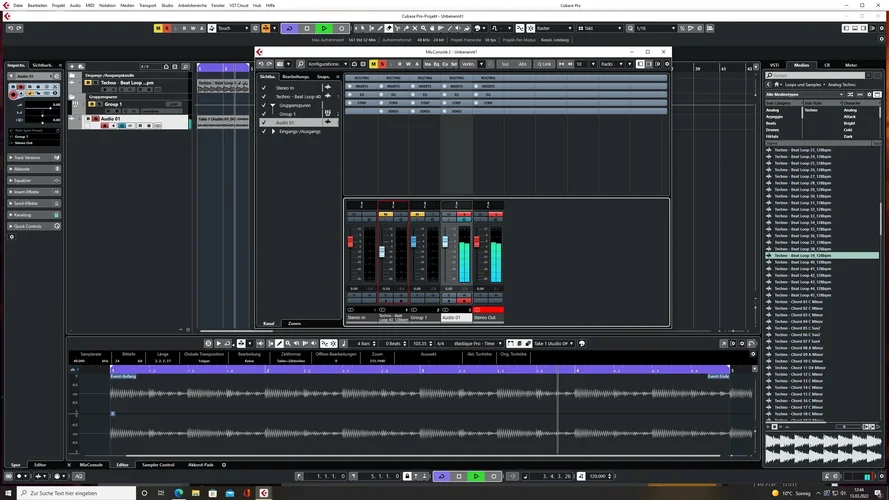The height and width of the screenshot is (500, 889).
Task: Select the Zonen tab in MixConsole
Action: point(294,324)
